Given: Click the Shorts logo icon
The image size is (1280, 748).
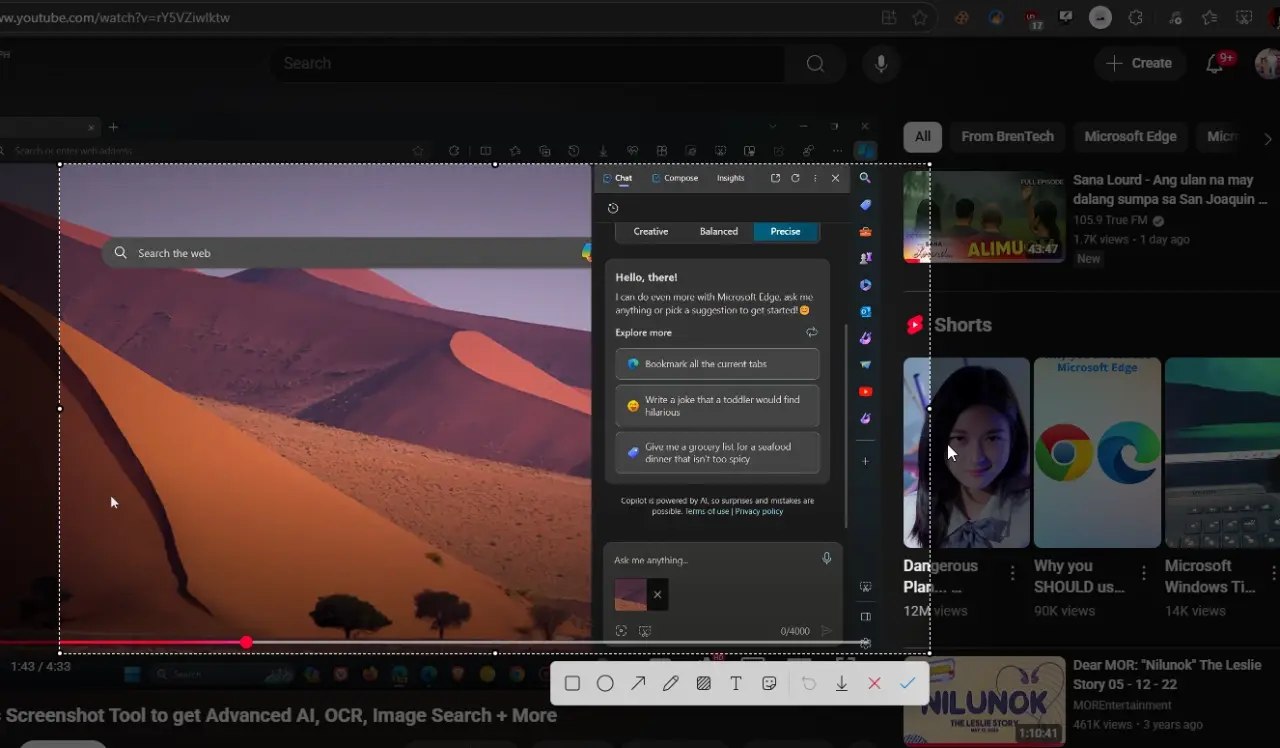Looking at the screenshot, I should (914, 325).
